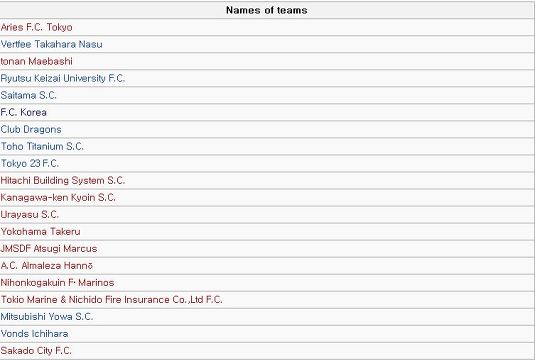Open the Kanagawa-ken Kyoin S.C. link
Image resolution: width=535 pixels, height=361 pixels.
[58, 198]
